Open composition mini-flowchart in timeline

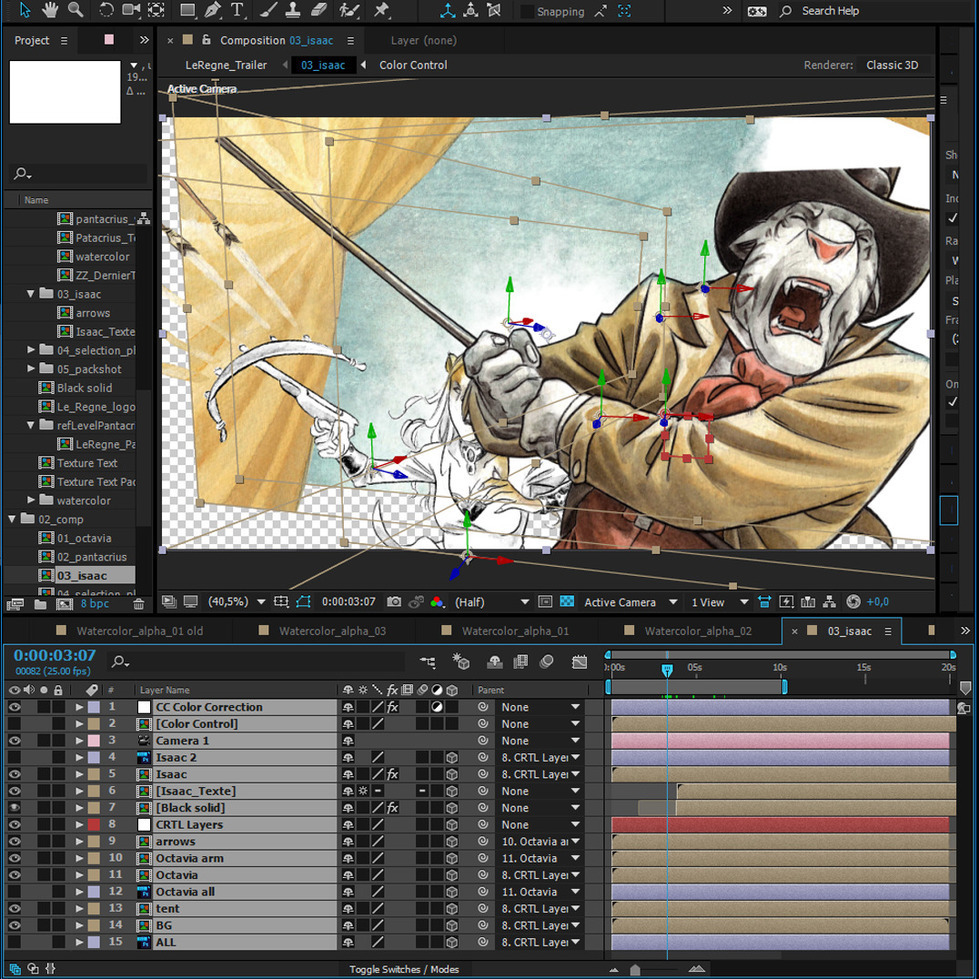[428, 662]
